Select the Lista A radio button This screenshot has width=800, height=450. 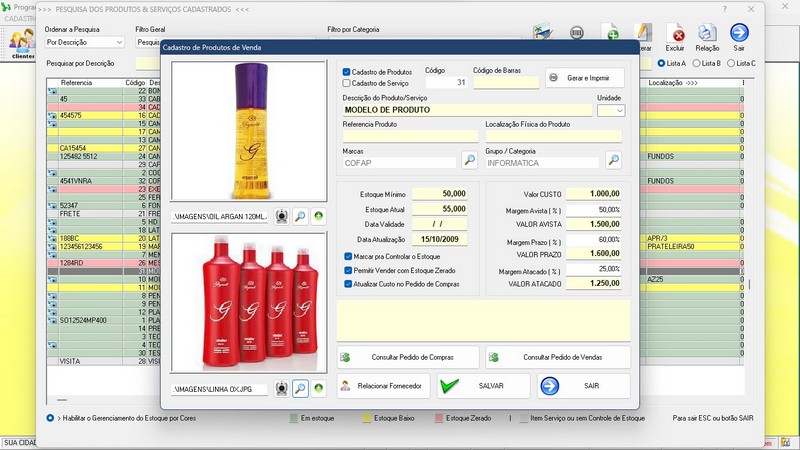[661, 63]
